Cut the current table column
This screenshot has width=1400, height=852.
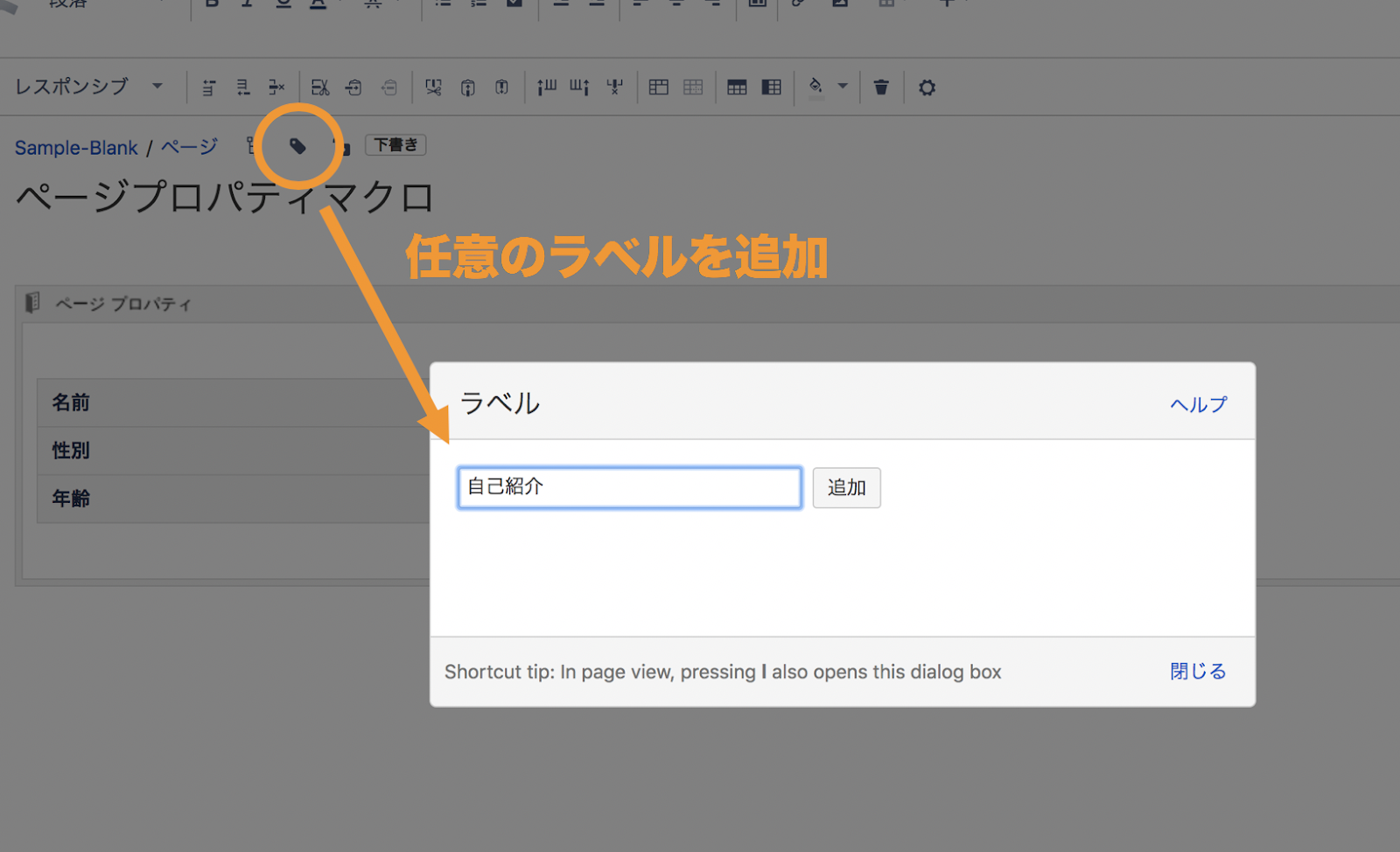click(x=433, y=87)
